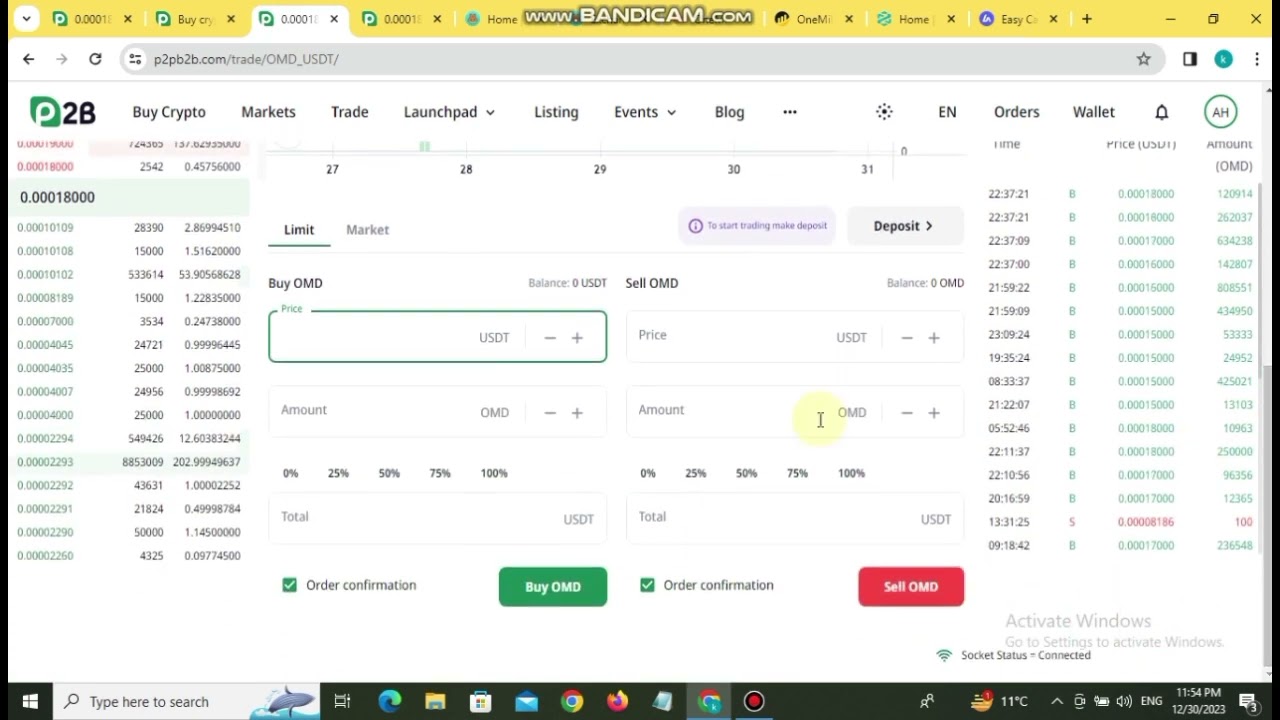Click the green Buy OMD button
Image resolution: width=1280 pixels, height=720 pixels.
(553, 587)
